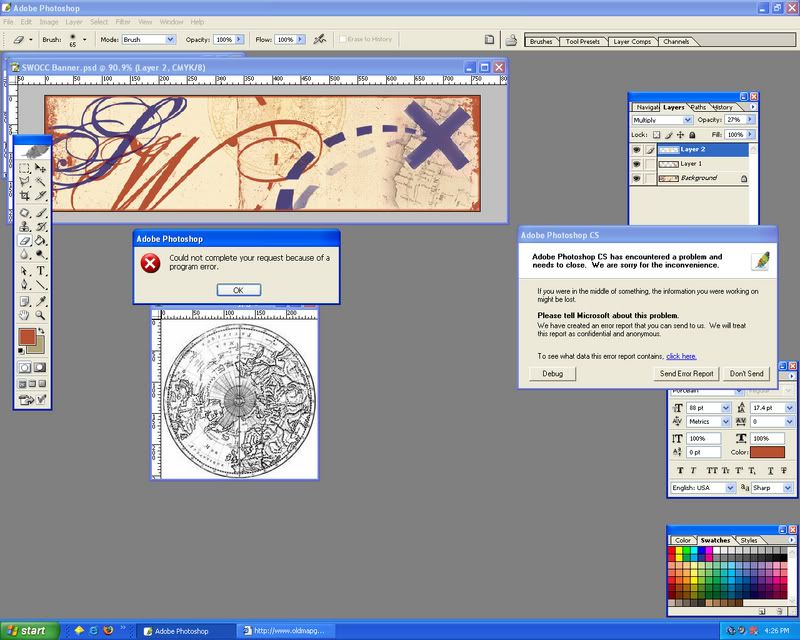The height and width of the screenshot is (640, 800).
Task: Open the Sharp anti-aliasing dropdown
Action: pyautogui.click(x=772, y=488)
